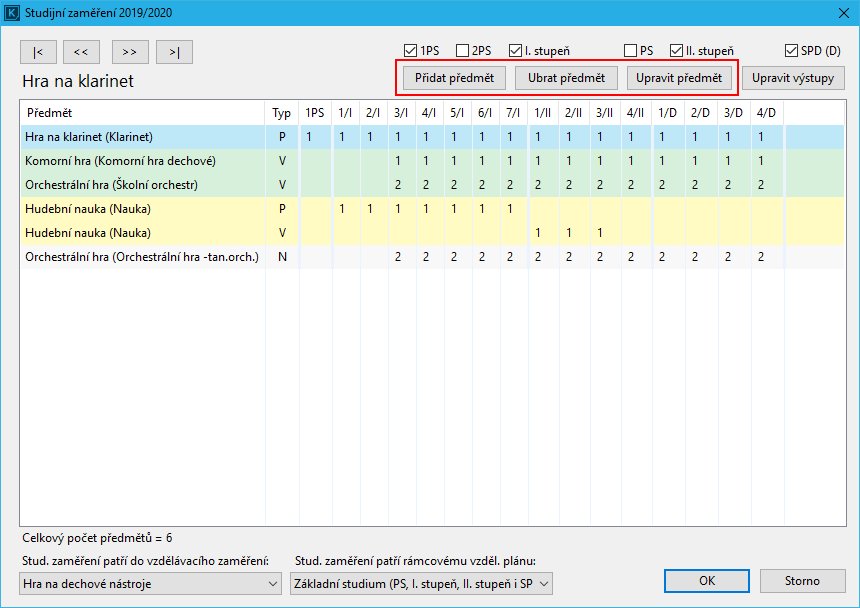
Task: Open Upravit výstupy
Action: (x=792, y=78)
